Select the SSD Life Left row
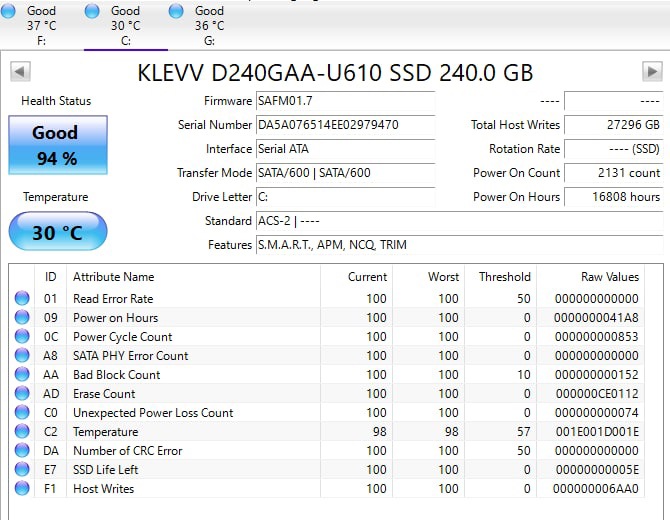Viewport: 670px width, 520px height. [x=327, y=470]
